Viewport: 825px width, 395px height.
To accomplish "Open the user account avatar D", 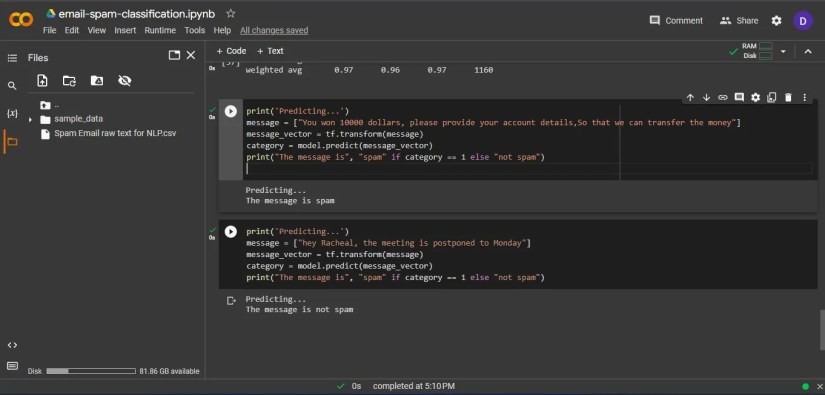I will [x=803, y=21].
